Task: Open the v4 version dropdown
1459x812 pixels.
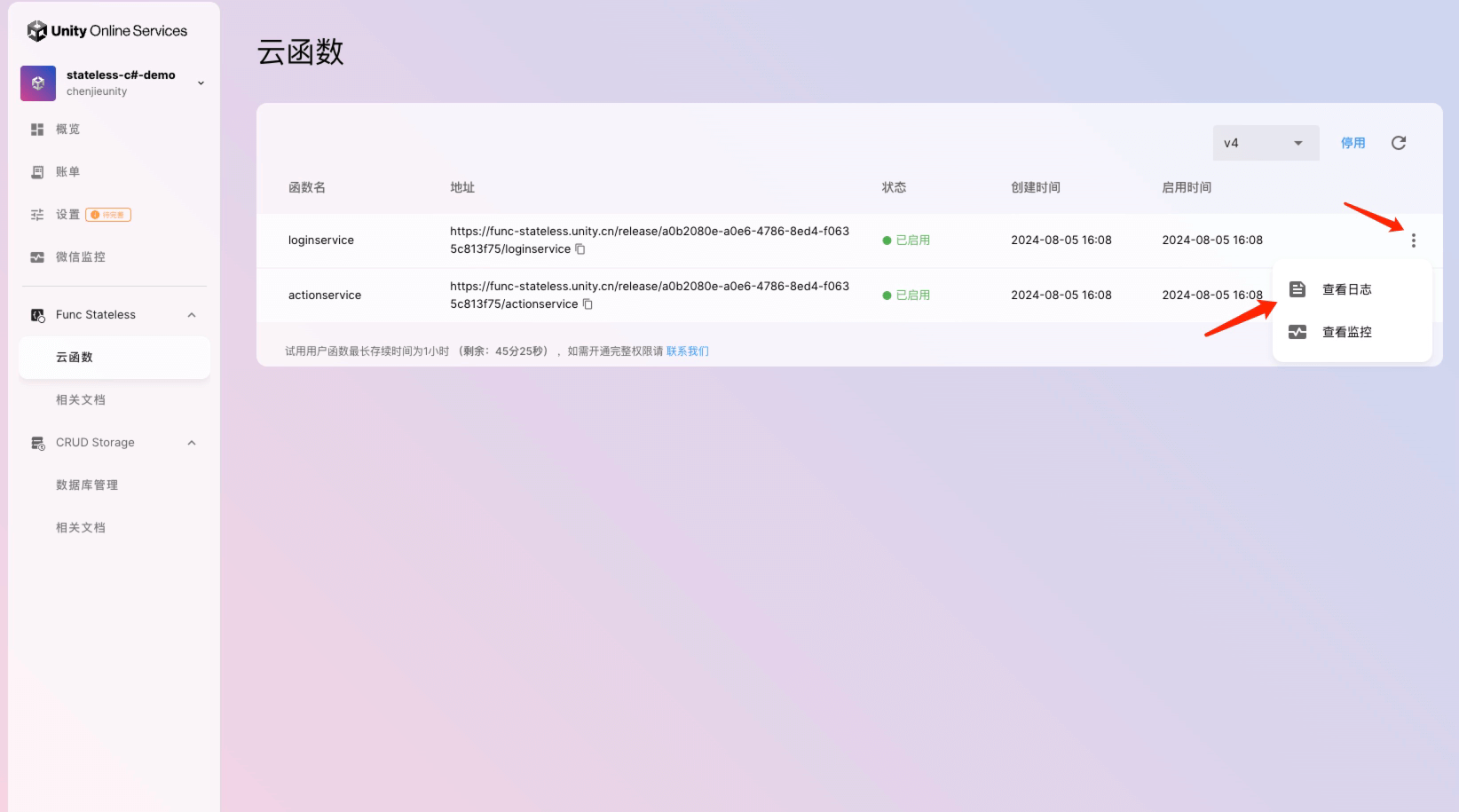Action: (x=1265, y=143)
